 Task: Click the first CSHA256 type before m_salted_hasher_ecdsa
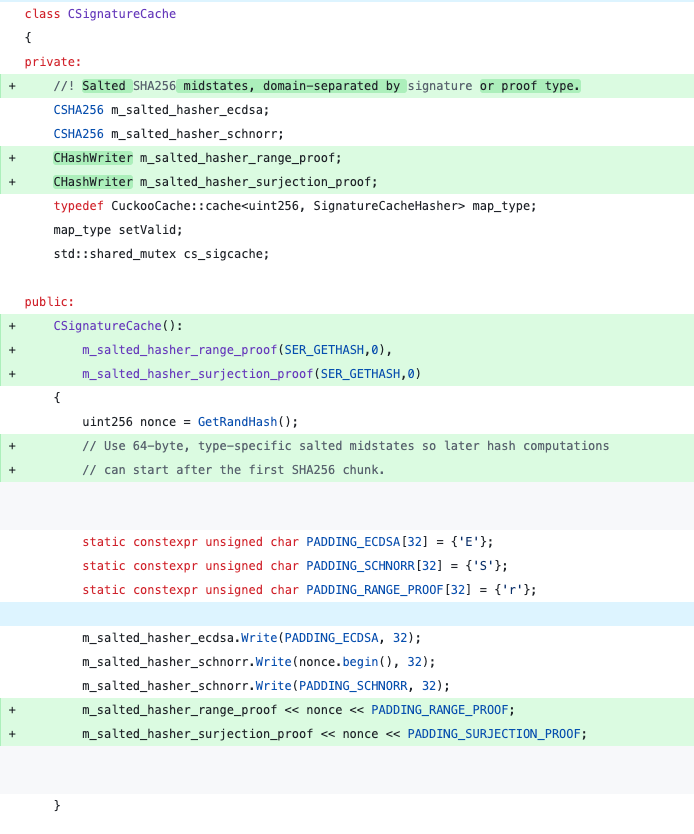(78, 110)
